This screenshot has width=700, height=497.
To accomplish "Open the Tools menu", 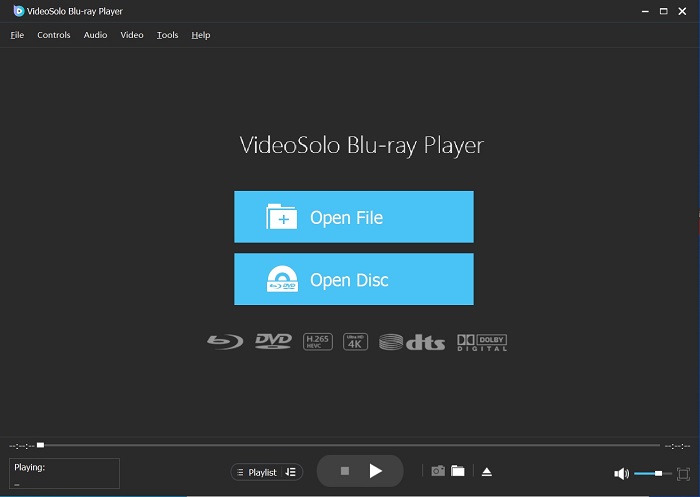I will [167, 35].
